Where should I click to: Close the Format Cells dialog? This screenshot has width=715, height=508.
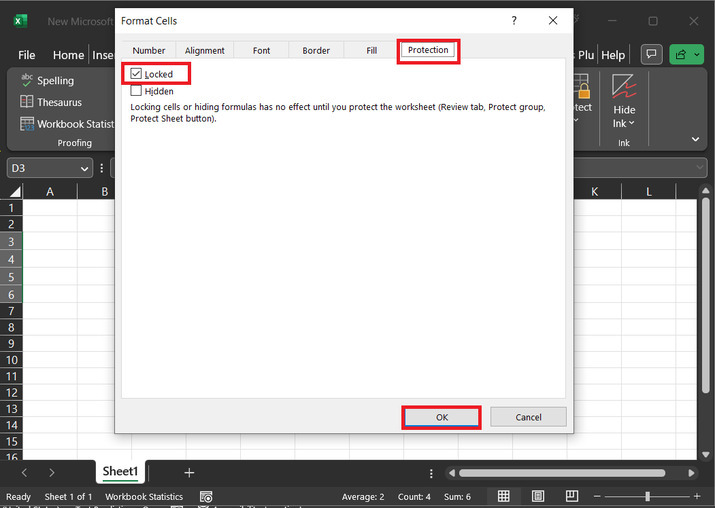(x=553, y=21)
